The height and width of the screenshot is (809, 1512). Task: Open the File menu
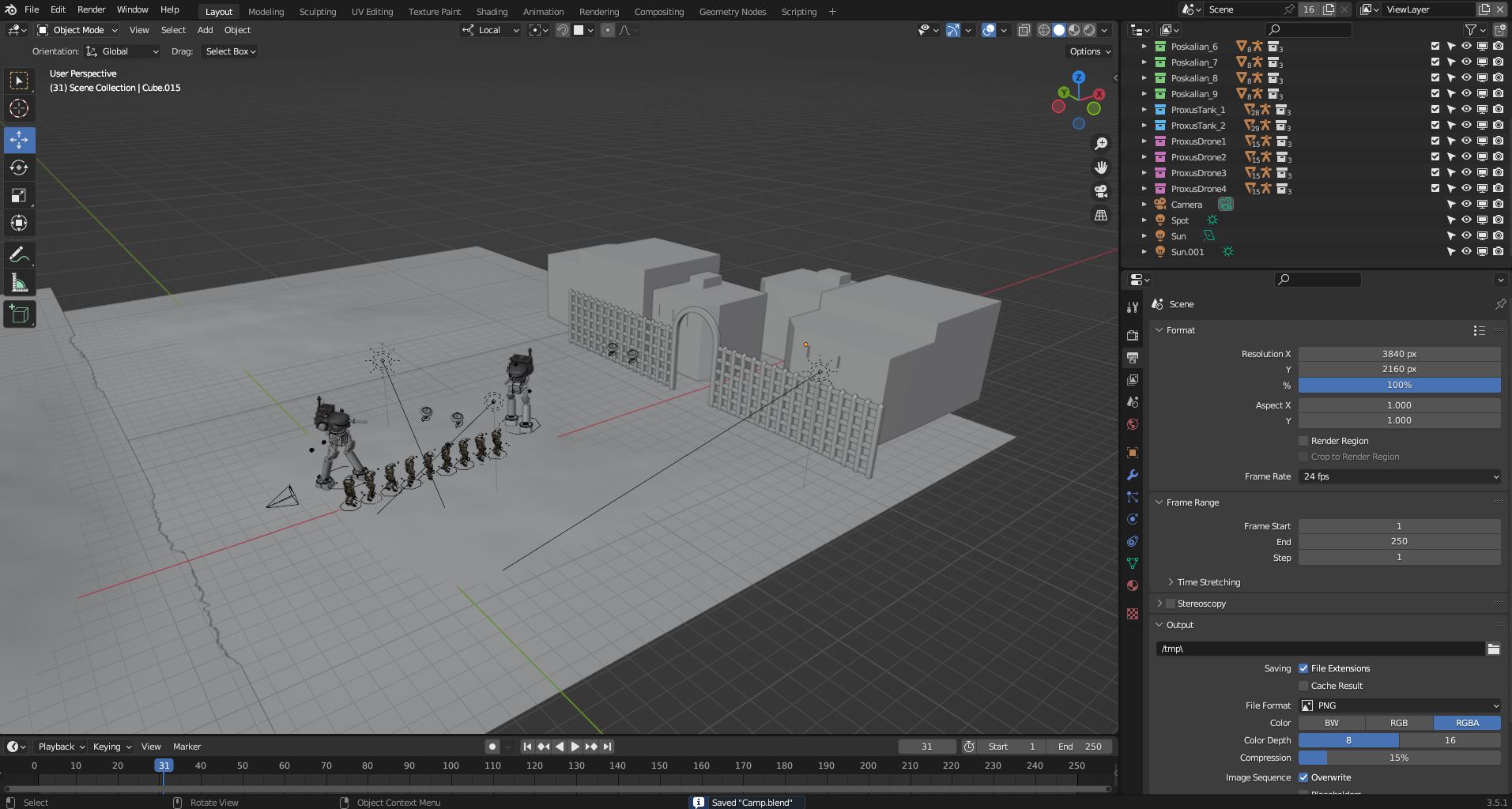tap(32, 9)
